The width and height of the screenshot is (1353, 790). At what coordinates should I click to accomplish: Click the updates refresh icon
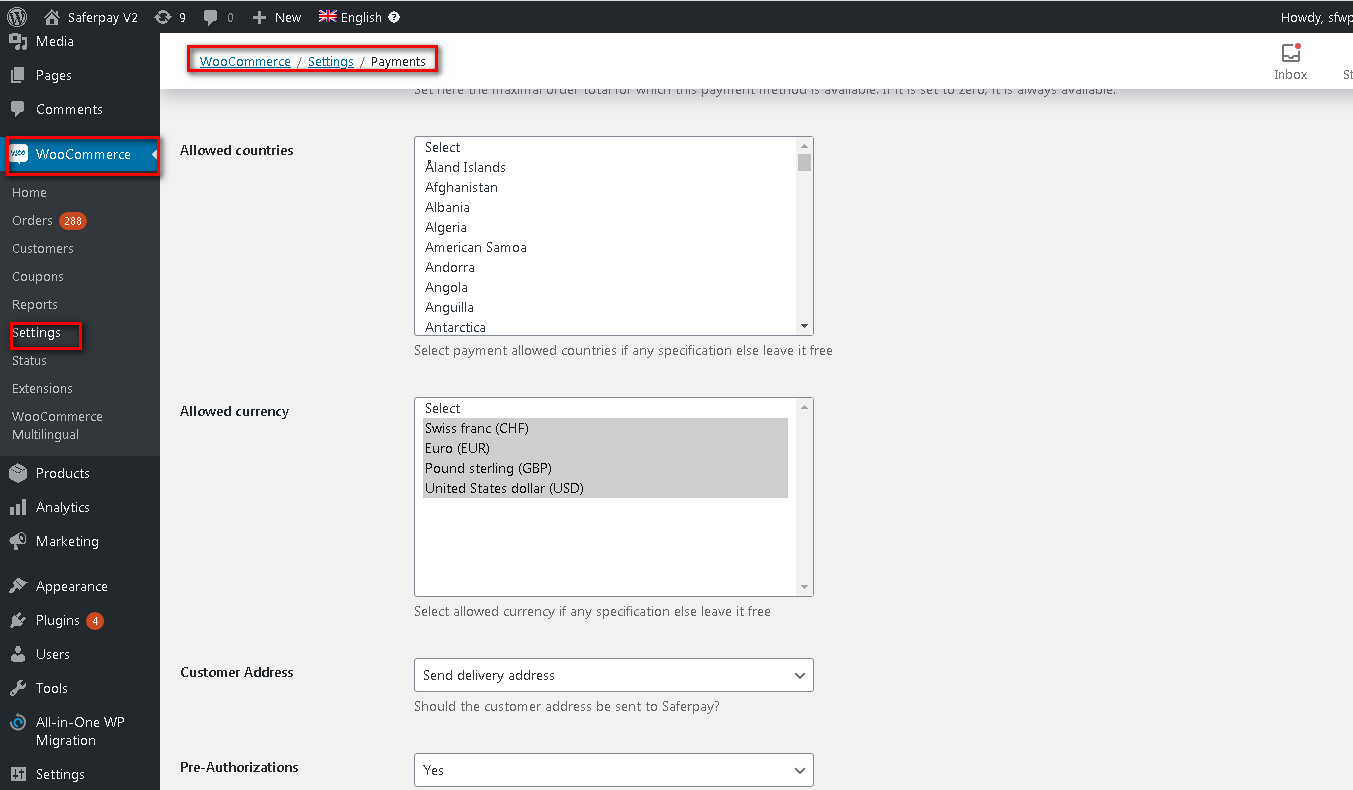(163, 17)
